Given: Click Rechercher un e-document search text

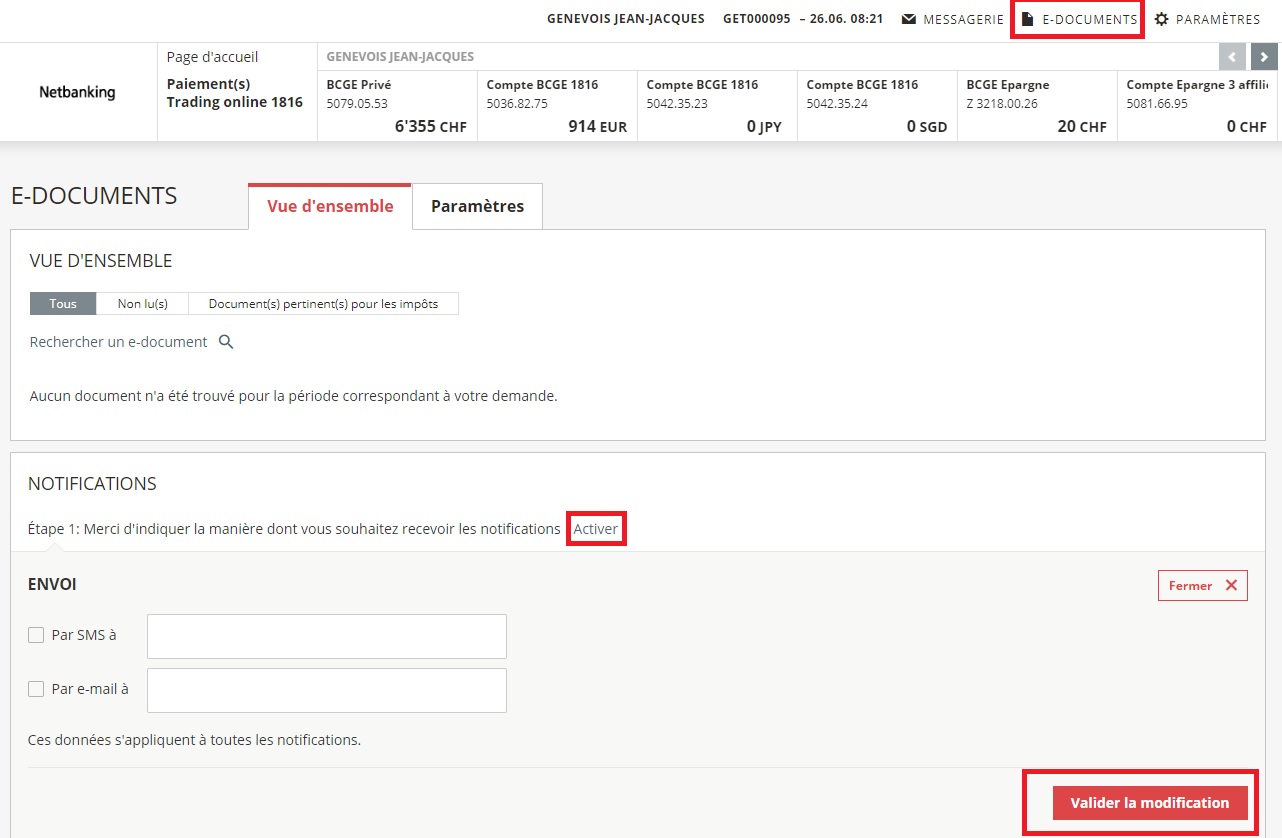Looking at the screenshot, I should point(119,342).
